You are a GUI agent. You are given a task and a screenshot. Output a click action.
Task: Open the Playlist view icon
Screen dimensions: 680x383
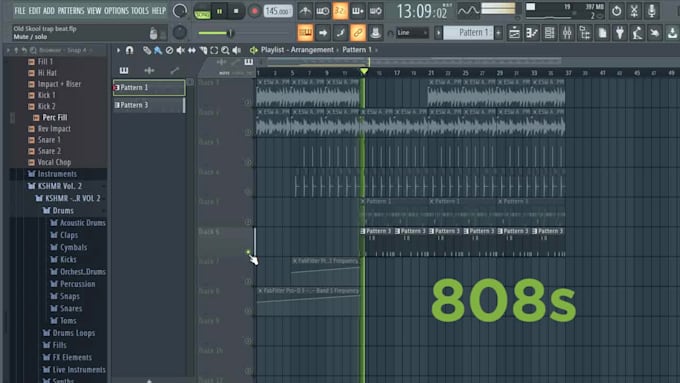[x=514, y=33]
